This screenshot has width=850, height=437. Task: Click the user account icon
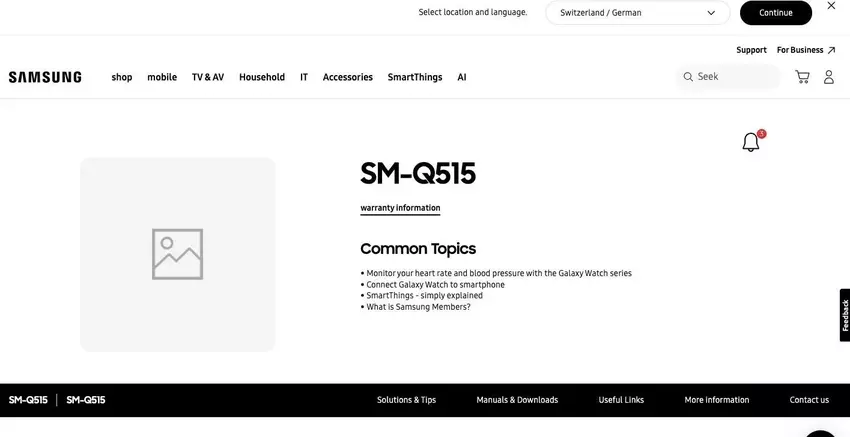[828, 77]
